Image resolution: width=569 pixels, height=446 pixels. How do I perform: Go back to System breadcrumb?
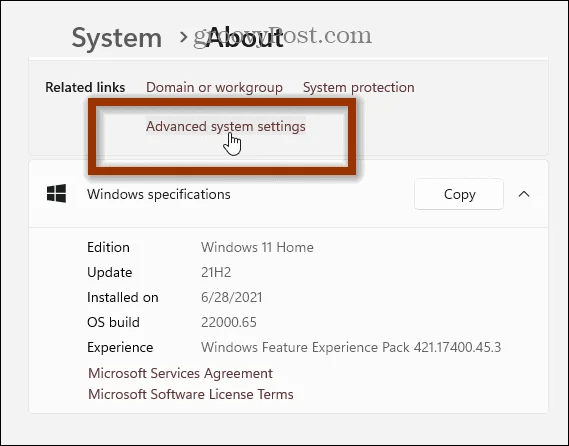pyautogui.click(x=117, y=38)
